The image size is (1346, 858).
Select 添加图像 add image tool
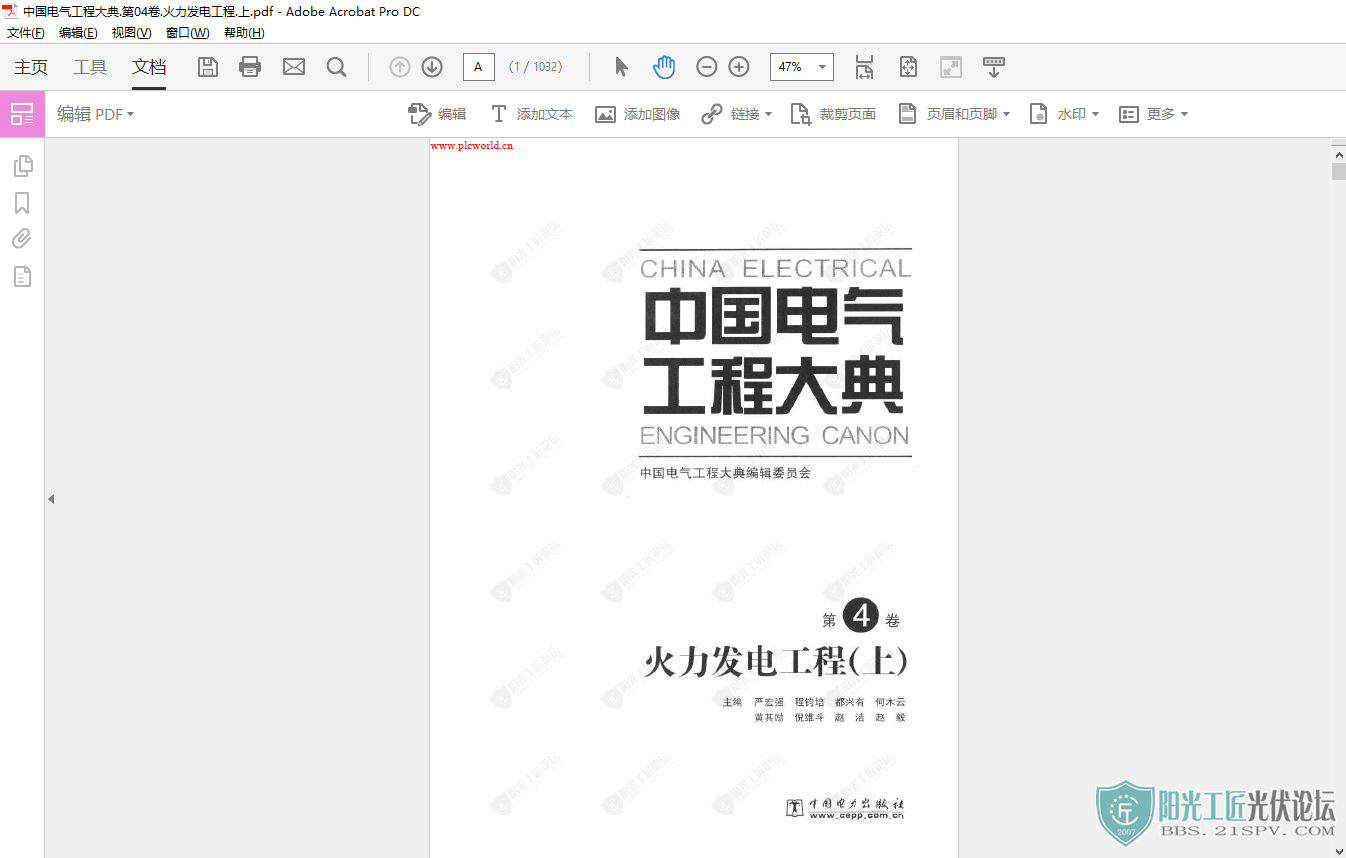637,114
